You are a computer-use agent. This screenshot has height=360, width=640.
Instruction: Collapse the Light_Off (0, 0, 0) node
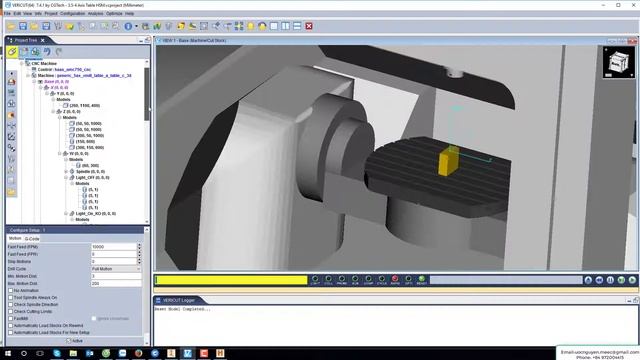click(66, 178)
